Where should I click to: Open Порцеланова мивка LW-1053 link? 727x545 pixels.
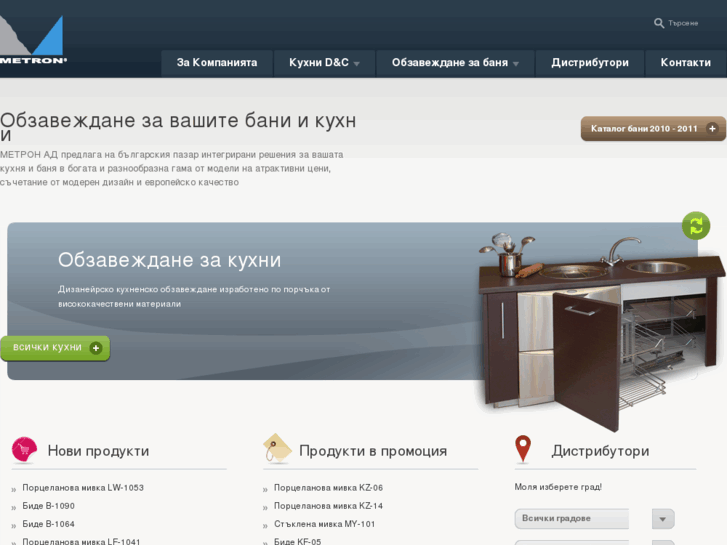(83, 487)
